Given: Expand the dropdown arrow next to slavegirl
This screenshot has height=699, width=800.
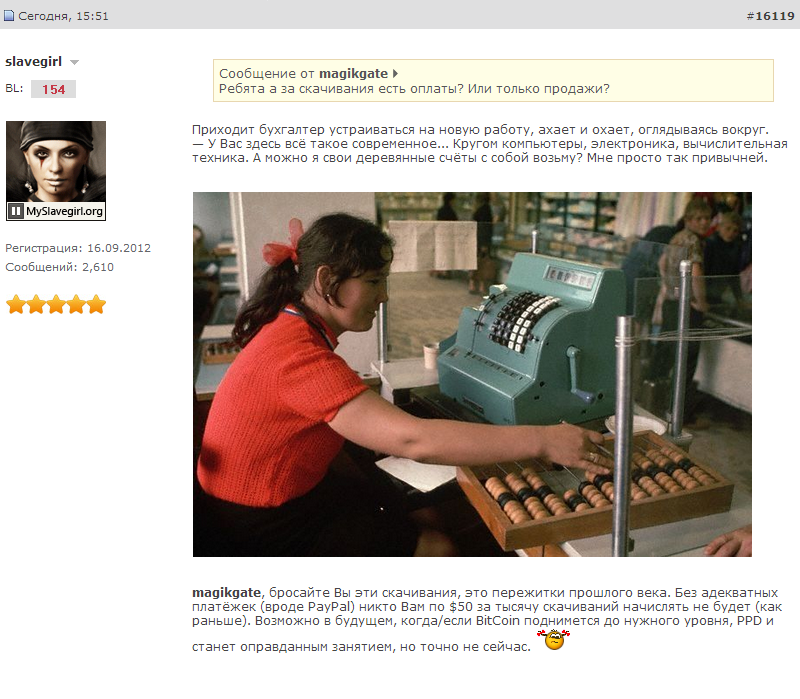Looking at the screenshot, I should (74, 62).
